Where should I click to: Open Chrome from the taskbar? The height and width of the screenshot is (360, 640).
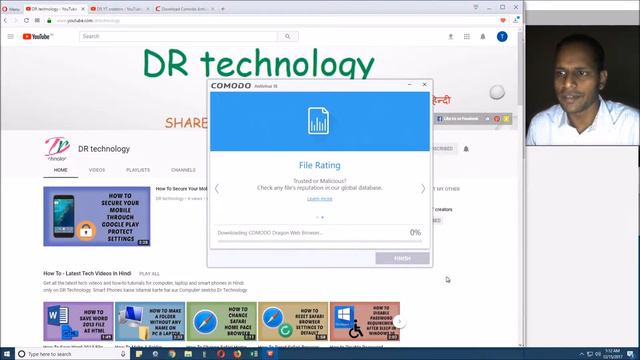[172, 354]
